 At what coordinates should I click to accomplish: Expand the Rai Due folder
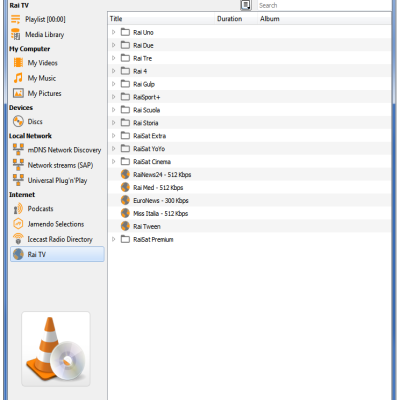pyautogui.click(x=113, y=45)
